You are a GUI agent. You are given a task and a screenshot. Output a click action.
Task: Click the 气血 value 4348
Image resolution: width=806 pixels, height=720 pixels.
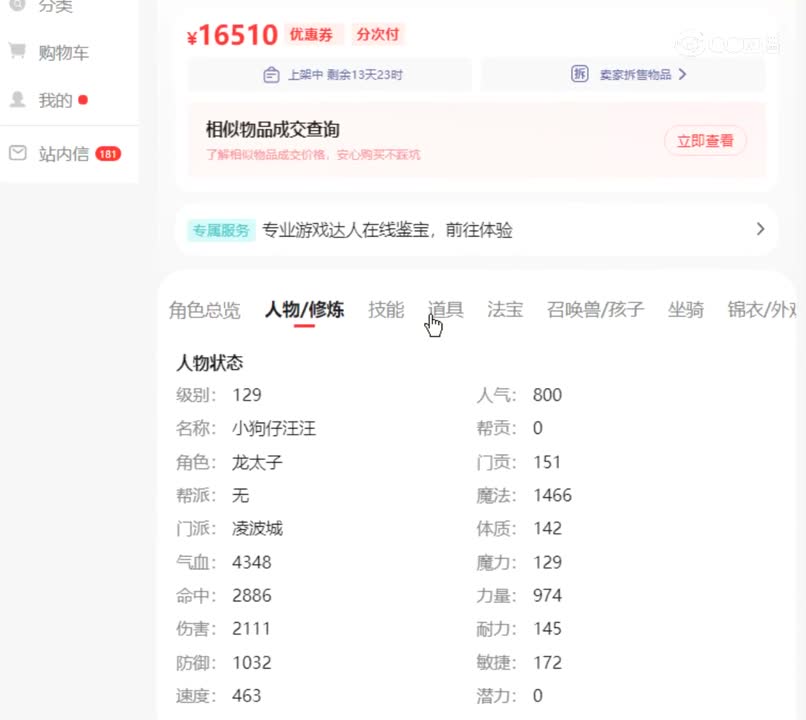tap(251, 562)
